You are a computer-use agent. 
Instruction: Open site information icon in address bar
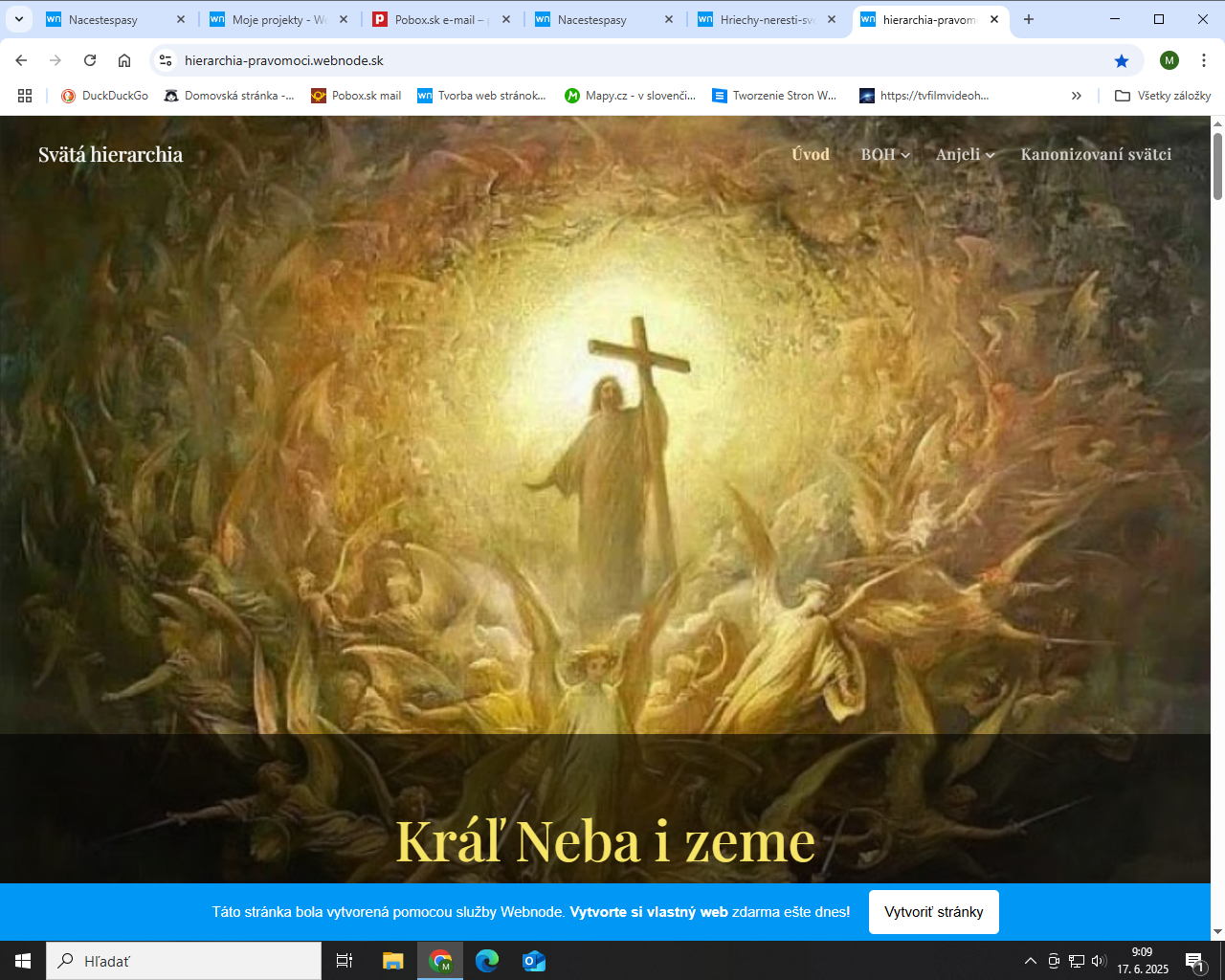pos(166,60)
